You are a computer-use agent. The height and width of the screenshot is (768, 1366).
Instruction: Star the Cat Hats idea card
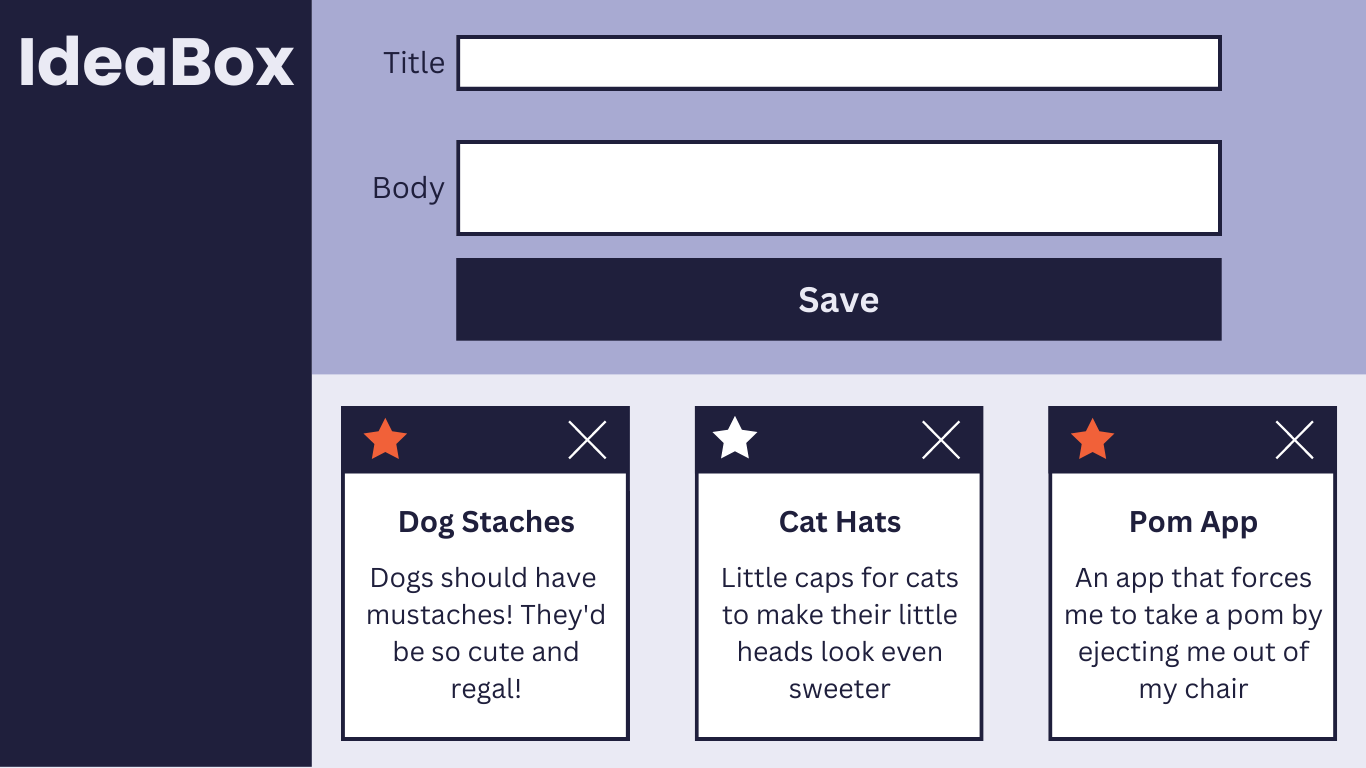[x=735, y=439]
